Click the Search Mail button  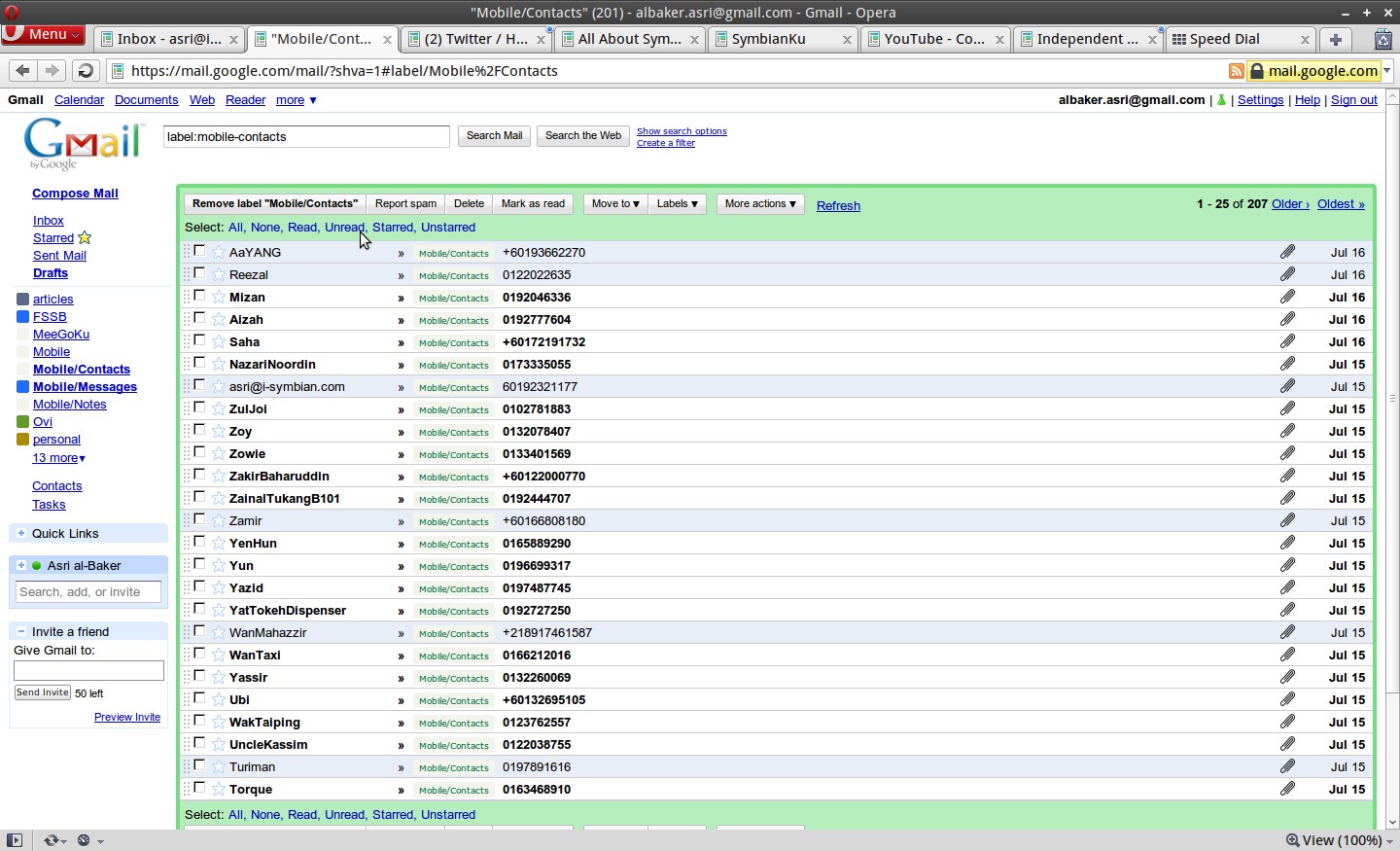494,136
